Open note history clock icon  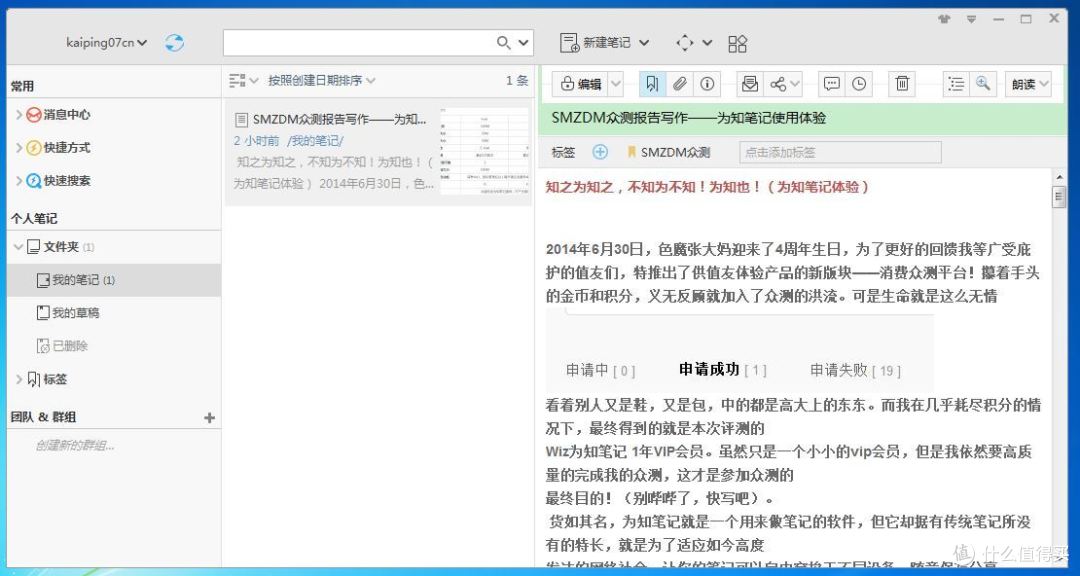(x=859, y=84)
